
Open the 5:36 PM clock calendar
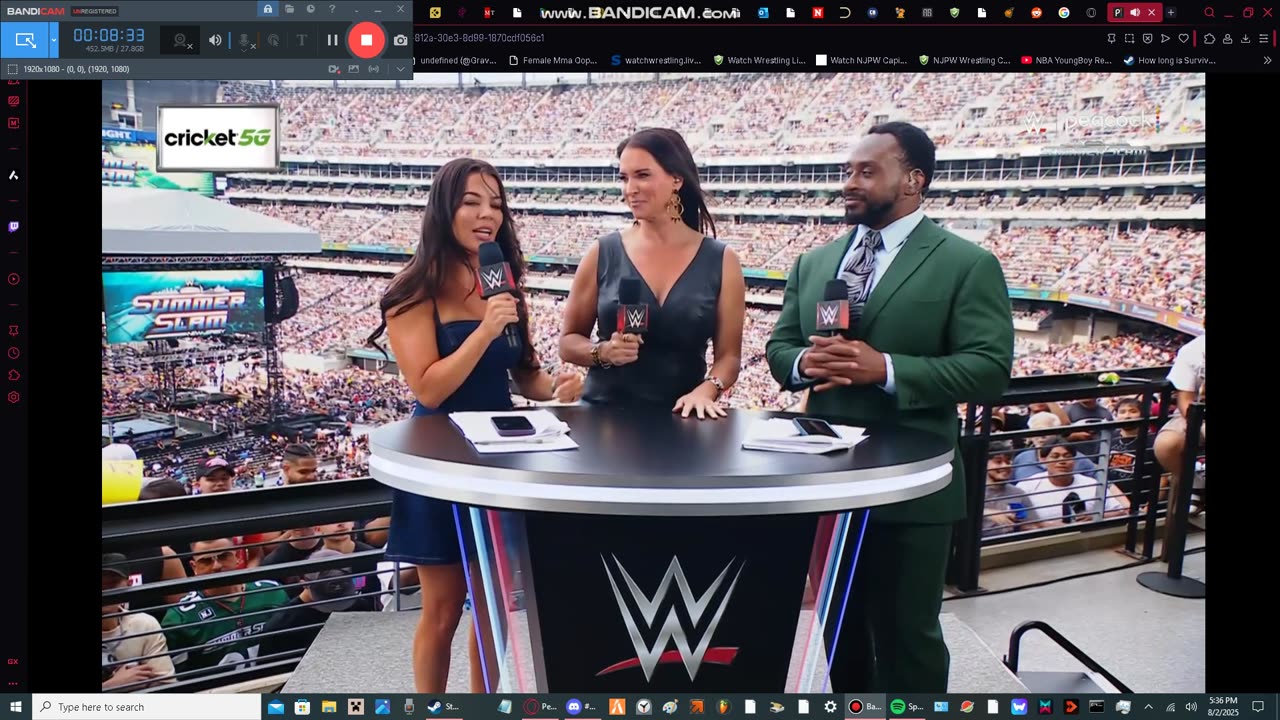pyautogui.click(x=1222, y=707)
